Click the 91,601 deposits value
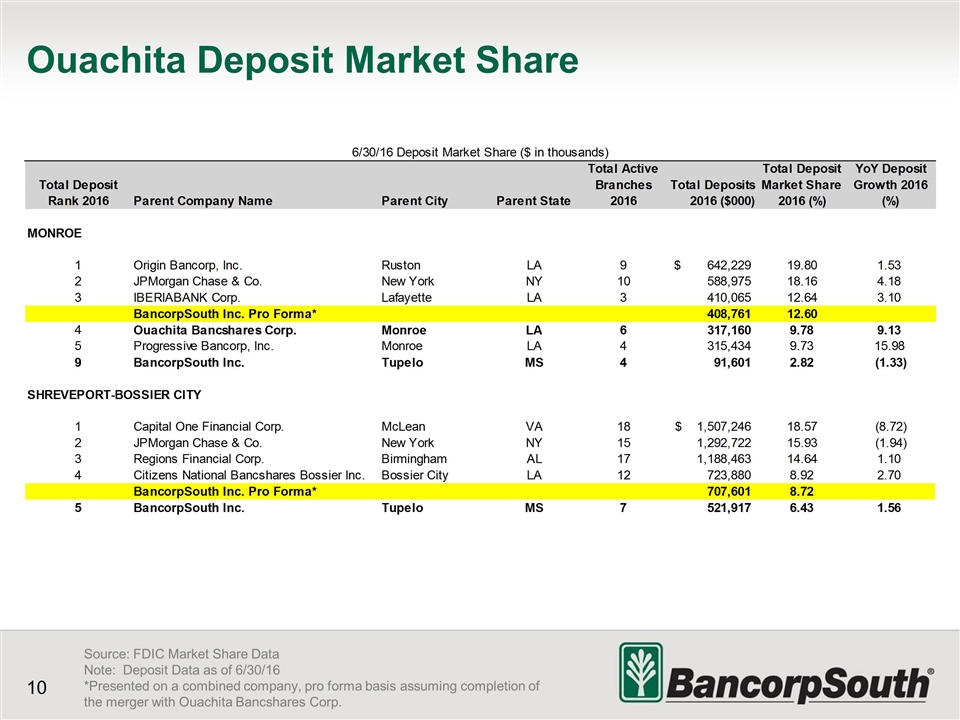 click(x=732, y=362)
